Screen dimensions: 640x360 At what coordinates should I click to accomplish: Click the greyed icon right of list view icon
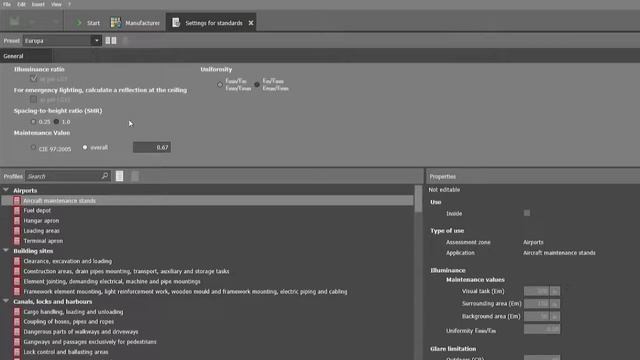(135, 176)
